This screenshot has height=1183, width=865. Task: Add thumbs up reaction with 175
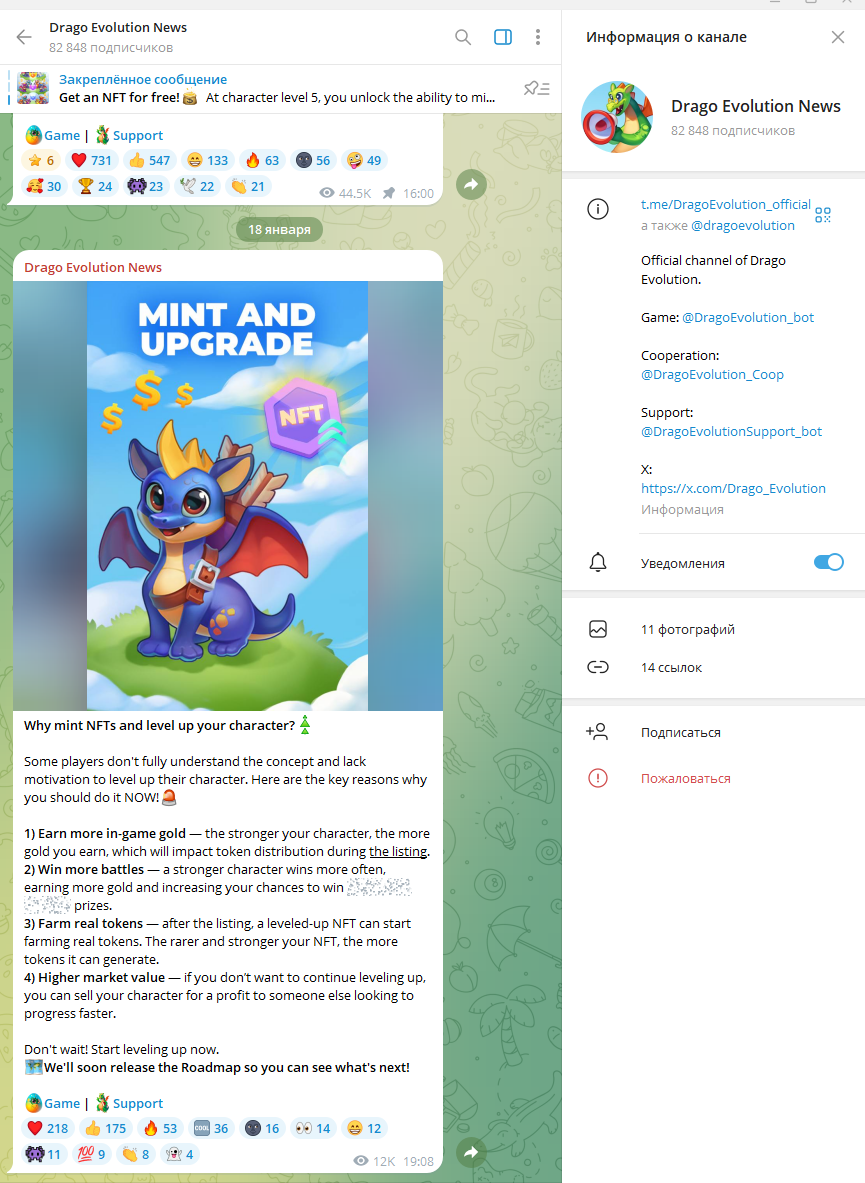click(105, 1128)
